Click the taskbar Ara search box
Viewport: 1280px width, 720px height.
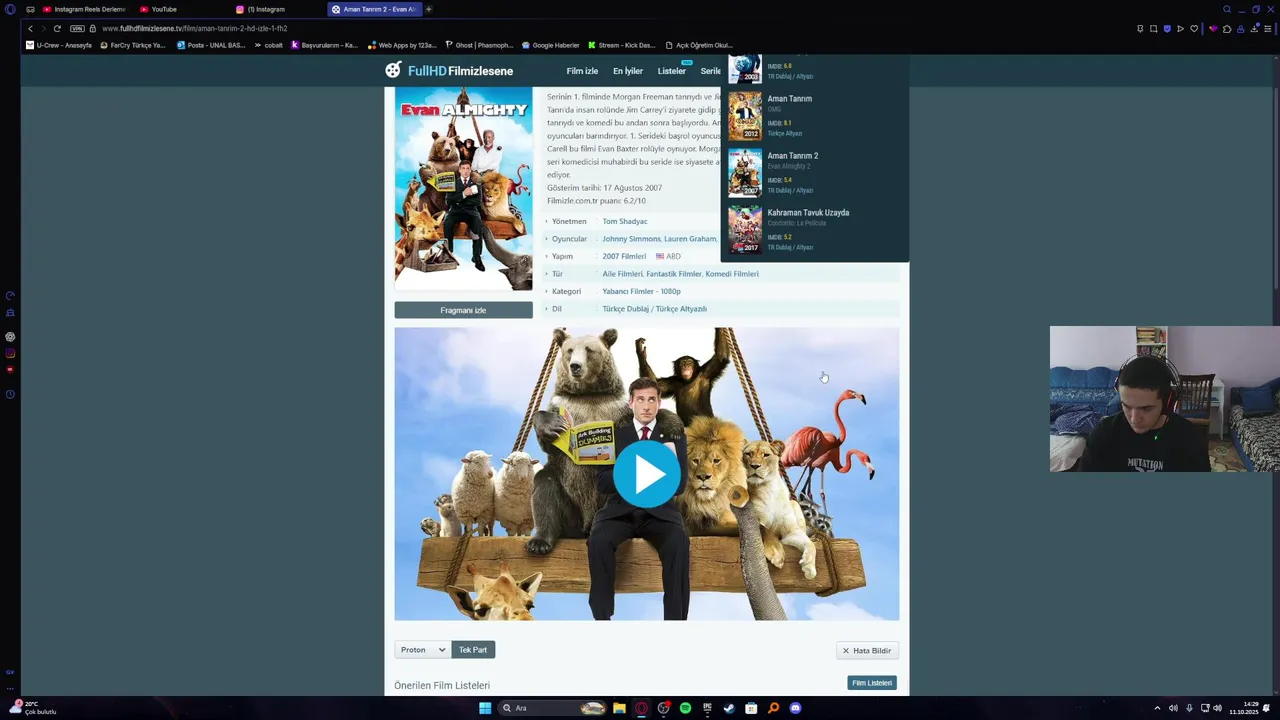click(x=553, y=708)
